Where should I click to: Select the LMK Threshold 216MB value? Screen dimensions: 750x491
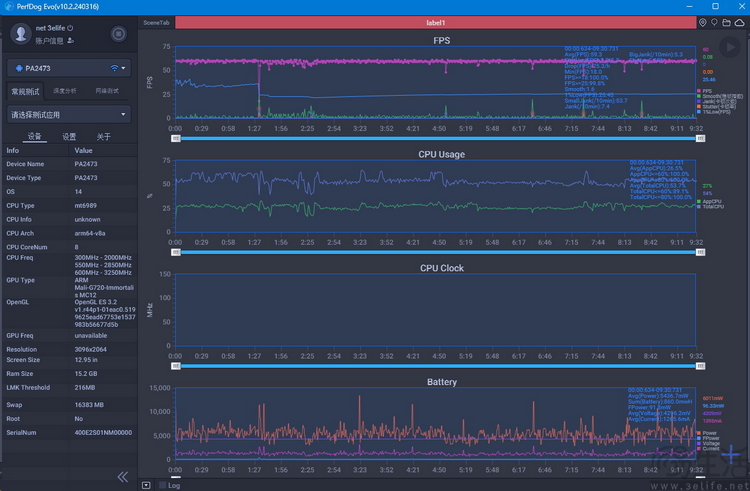pyautogui.click(x=85, y=388)
